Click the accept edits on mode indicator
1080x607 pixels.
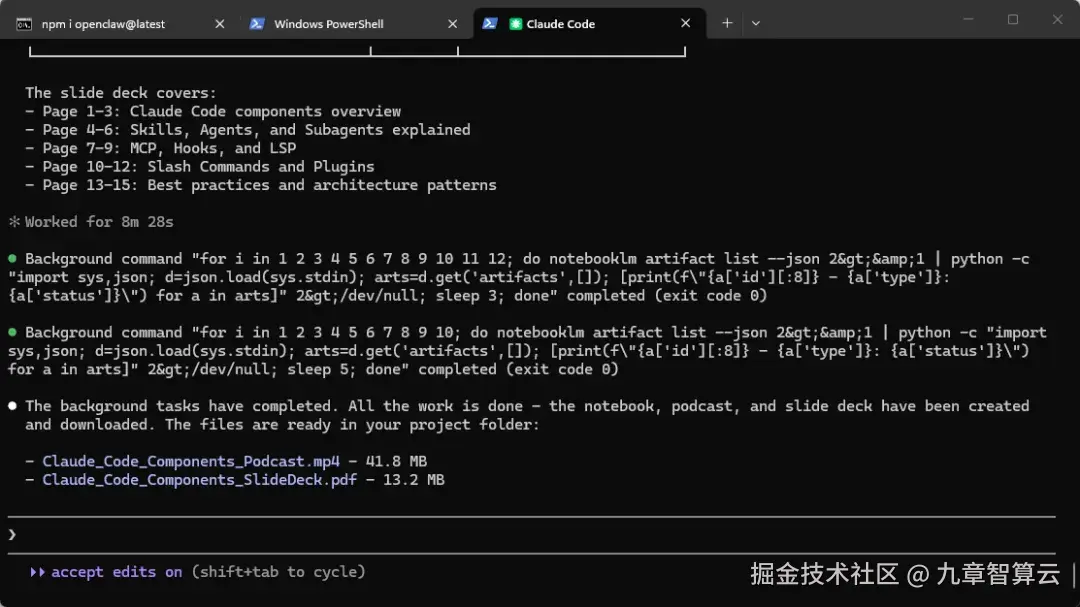pyautogui.click(x=116, y=572)
